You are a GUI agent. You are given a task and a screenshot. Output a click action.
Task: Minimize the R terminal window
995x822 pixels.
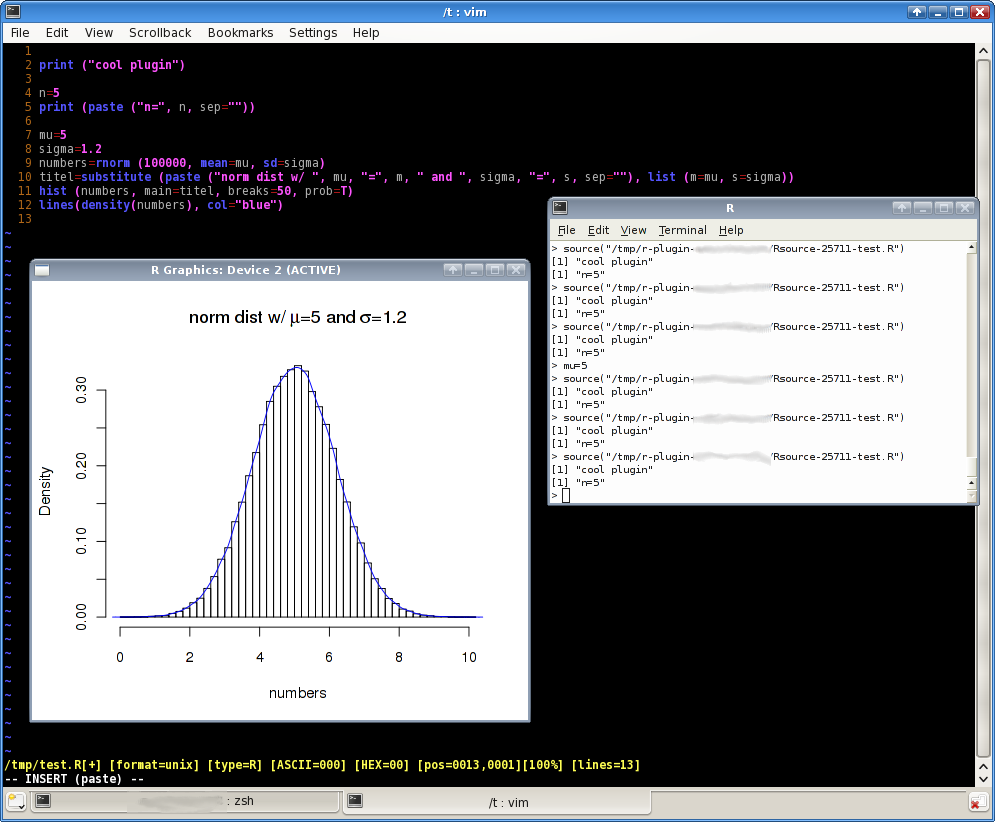pyautogui.click(x=922, y=208)
